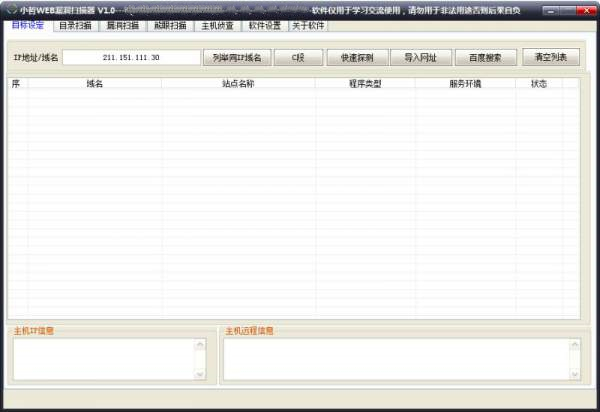Screen dimensions: 600x412
Task: Sort by the 服务环境 column header
Action: pos(465,83)
